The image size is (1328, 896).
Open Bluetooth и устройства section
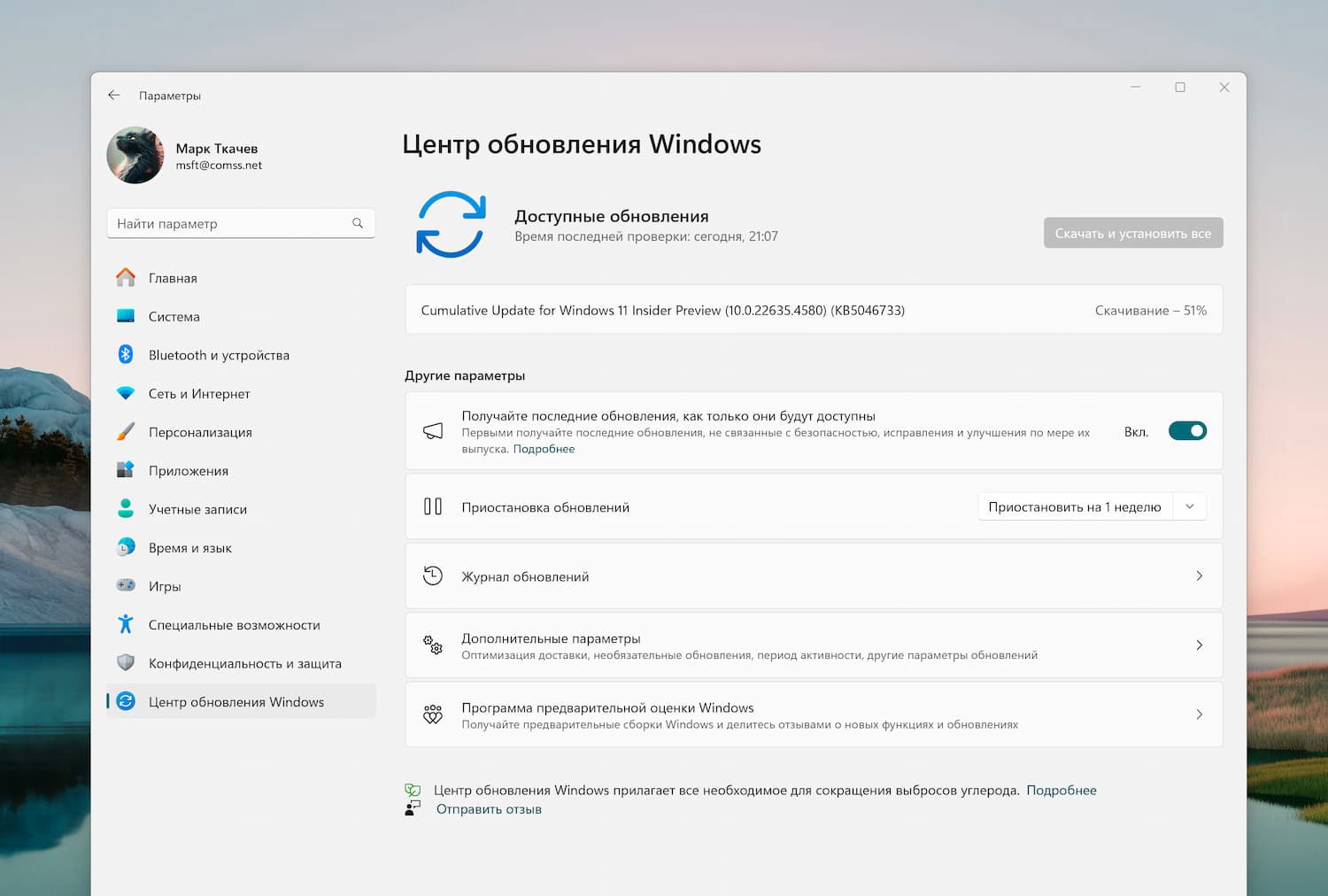pos(241,355)
